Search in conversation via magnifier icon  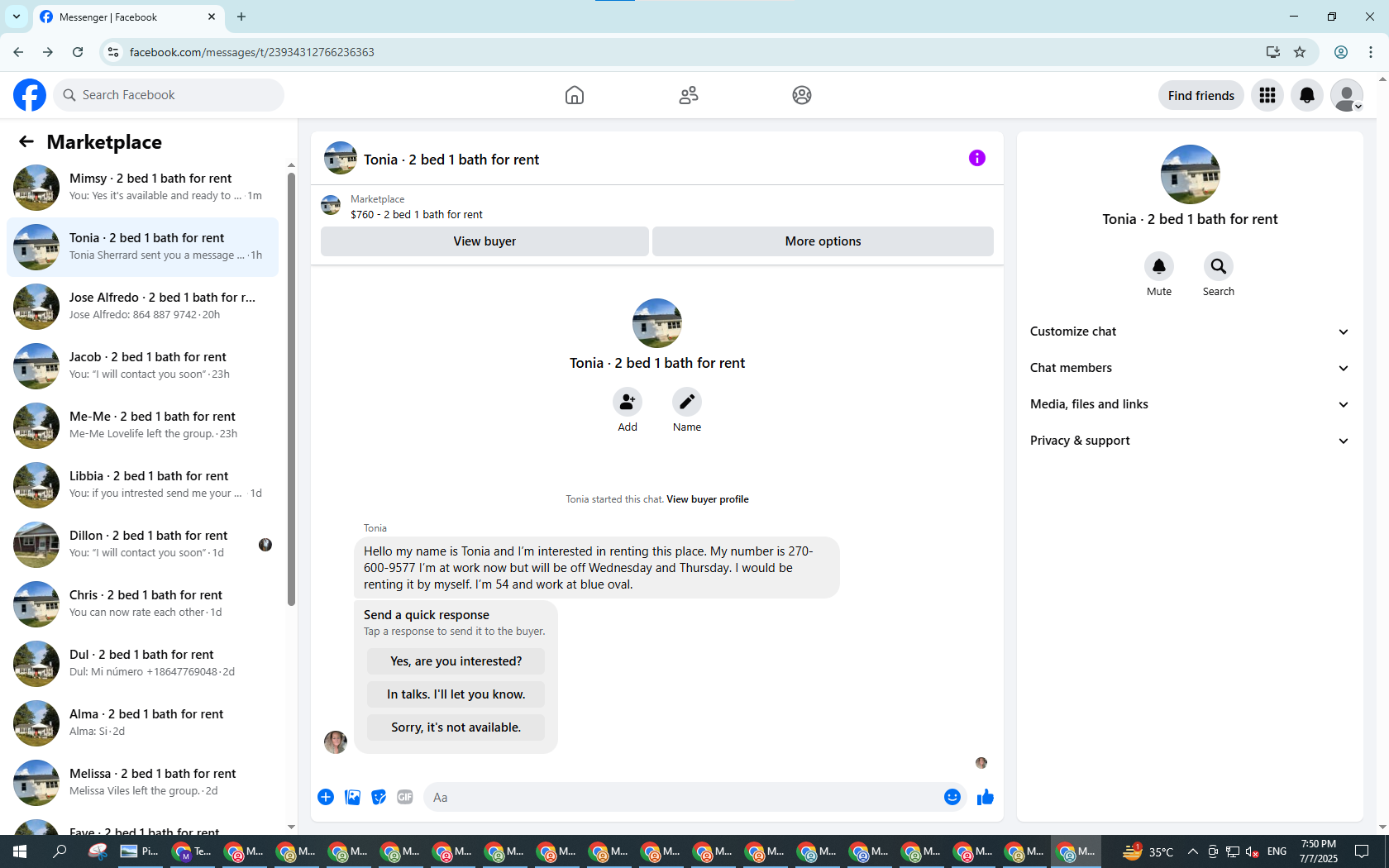tap(1219, 266)
